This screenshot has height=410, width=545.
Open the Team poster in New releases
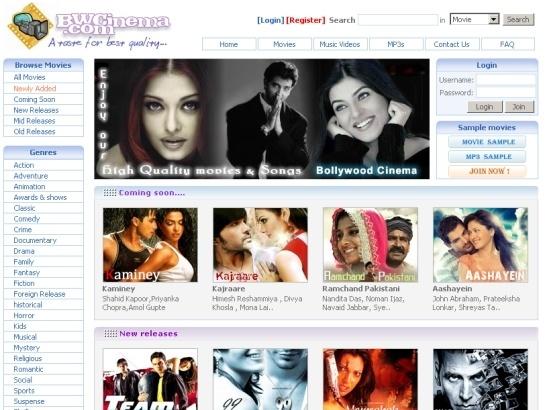pos(150,379)
